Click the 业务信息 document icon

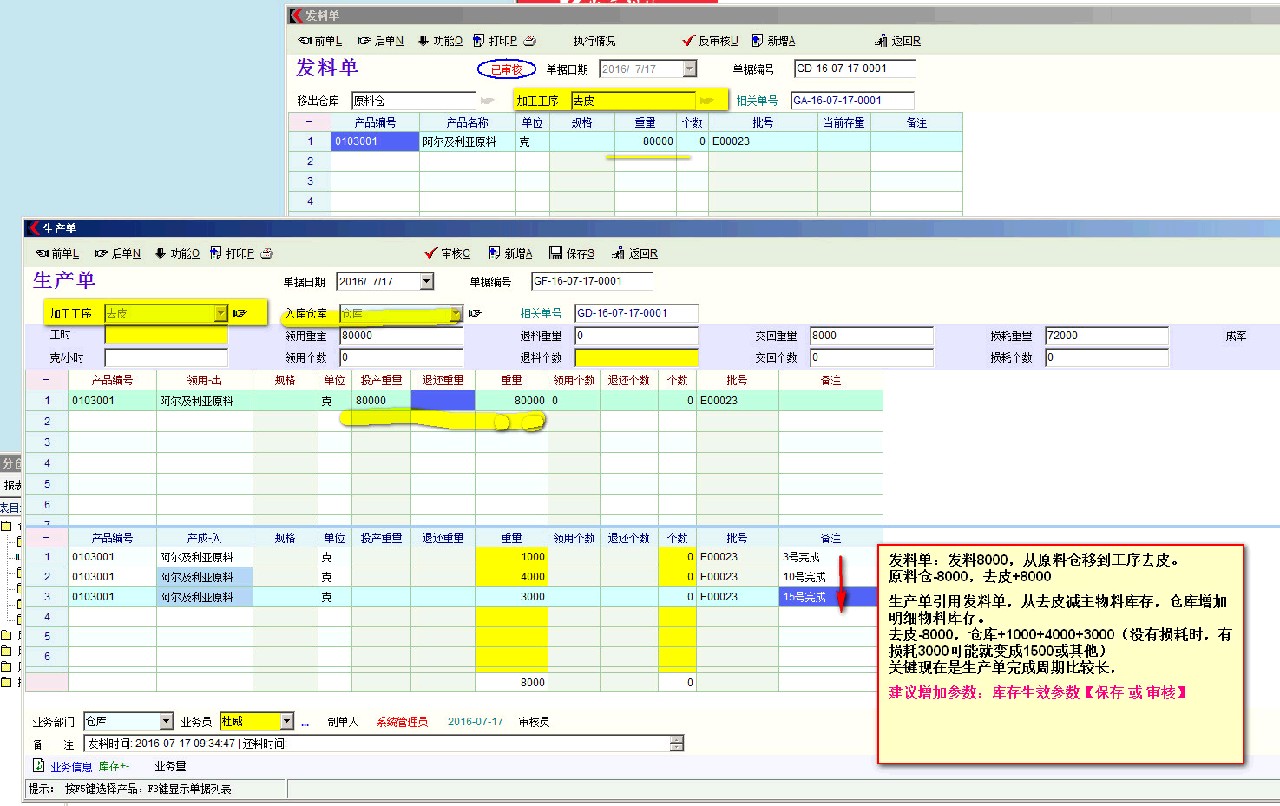click(x=39, y=766)
